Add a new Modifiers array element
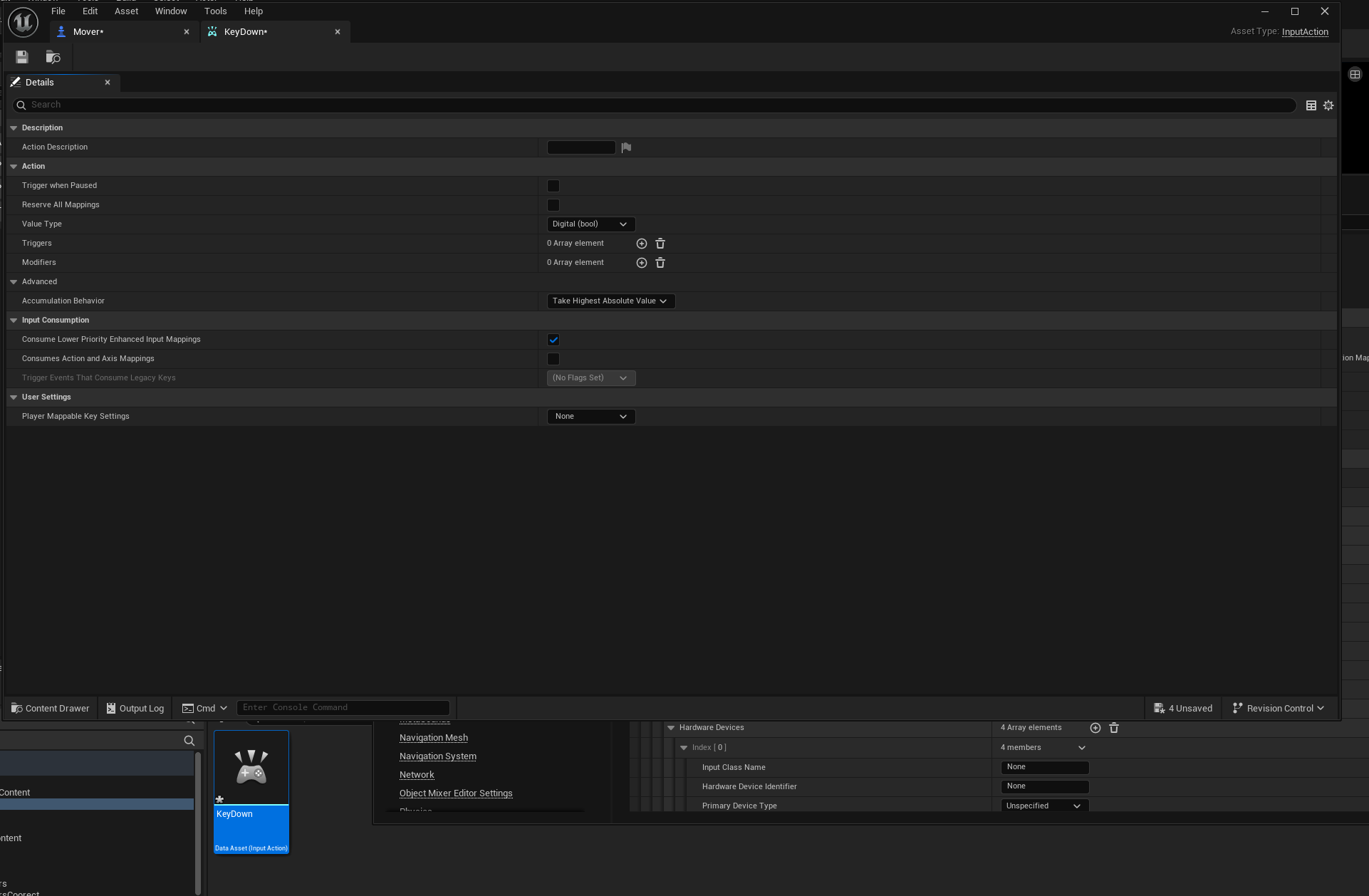The width and height of the screenshot is (1369, 896). point(641,263)
